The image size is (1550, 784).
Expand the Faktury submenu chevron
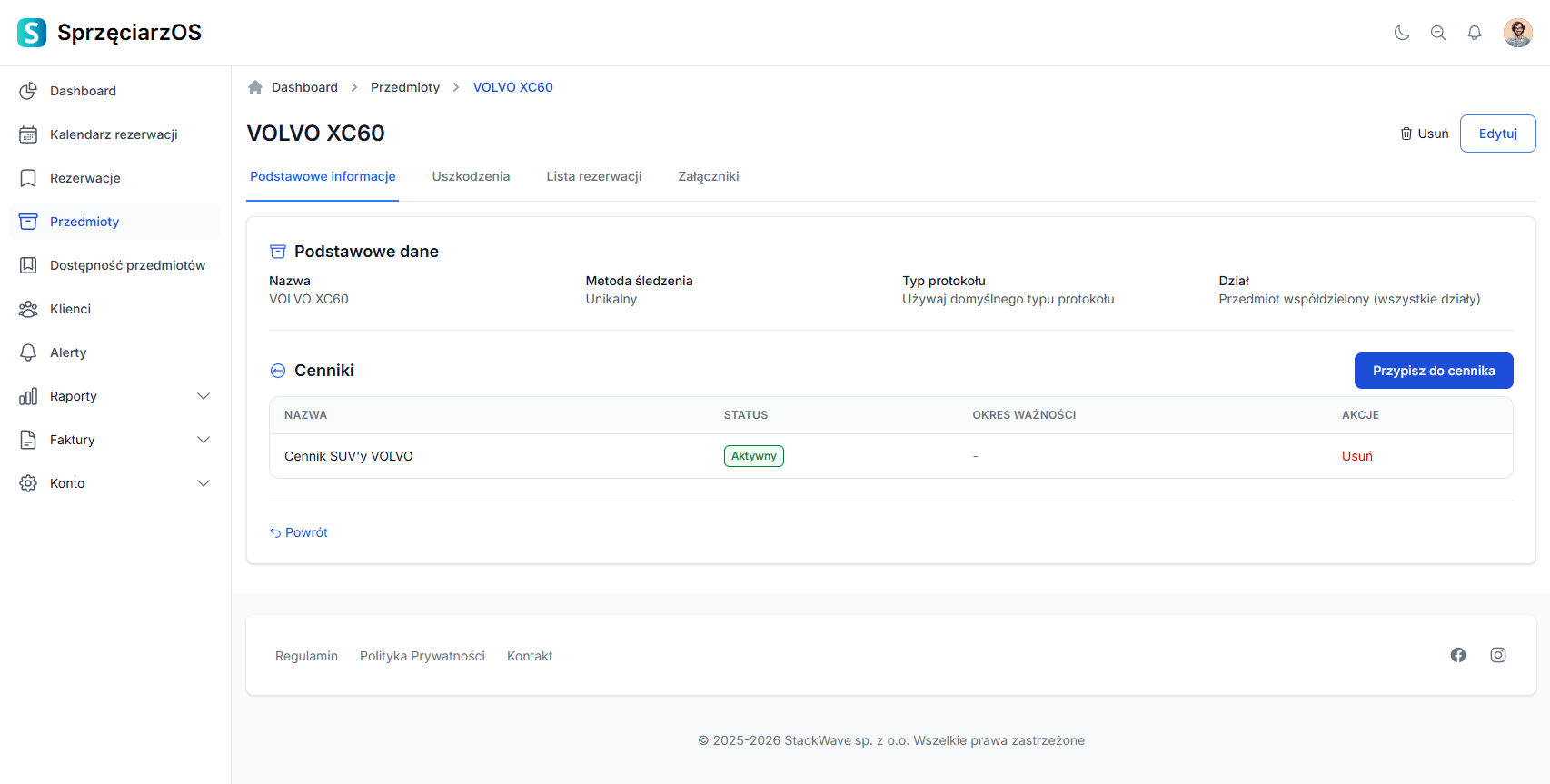click(204, 440)
